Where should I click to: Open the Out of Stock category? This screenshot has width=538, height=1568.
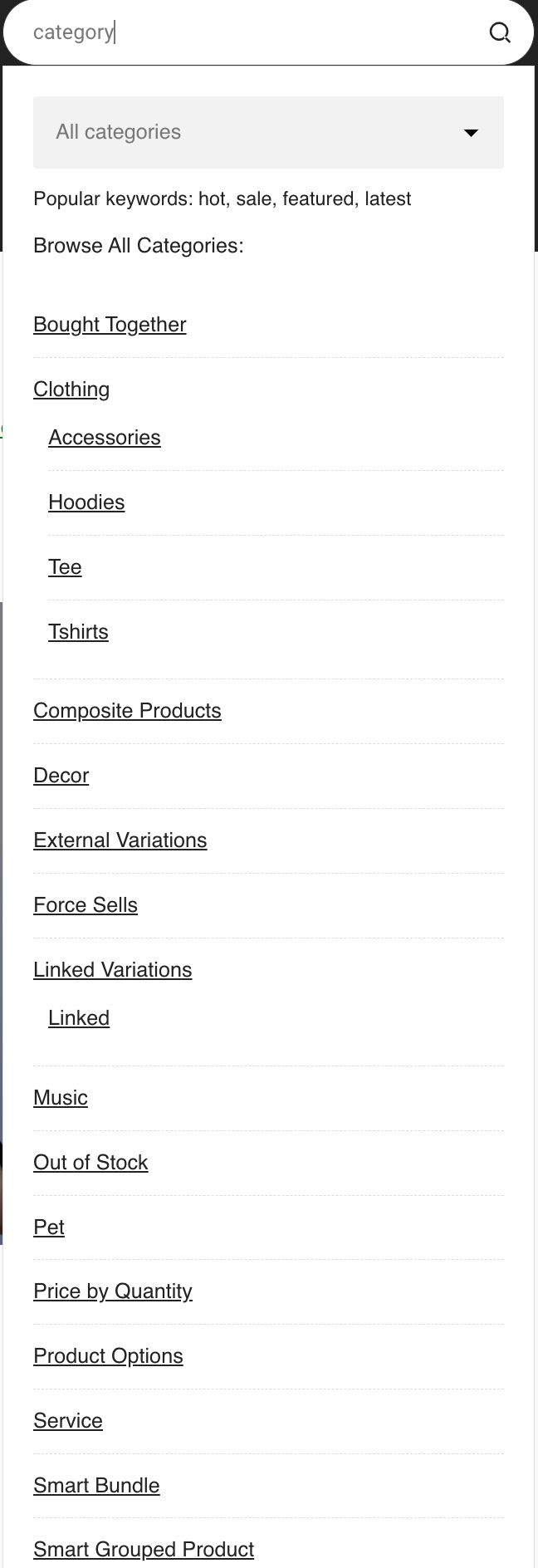[90, 1163]
